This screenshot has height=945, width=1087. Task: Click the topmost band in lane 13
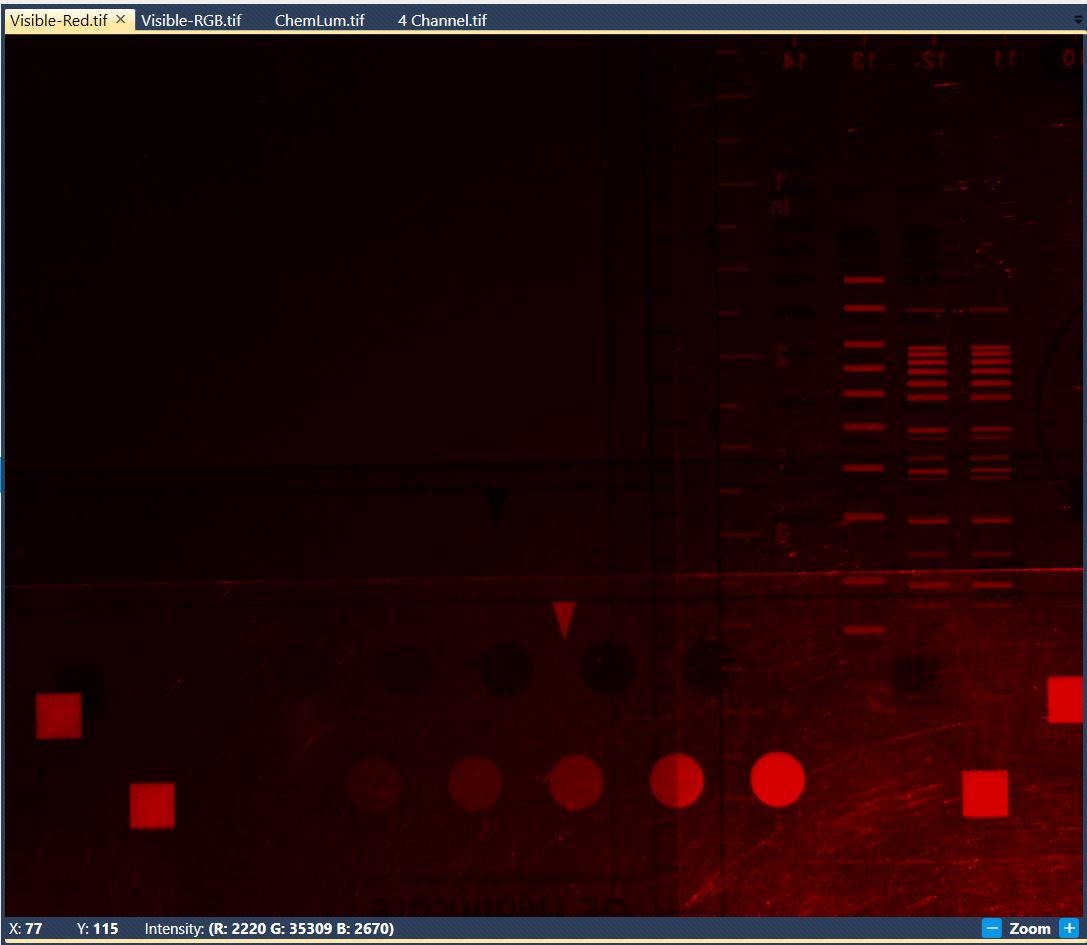[864, 280]
